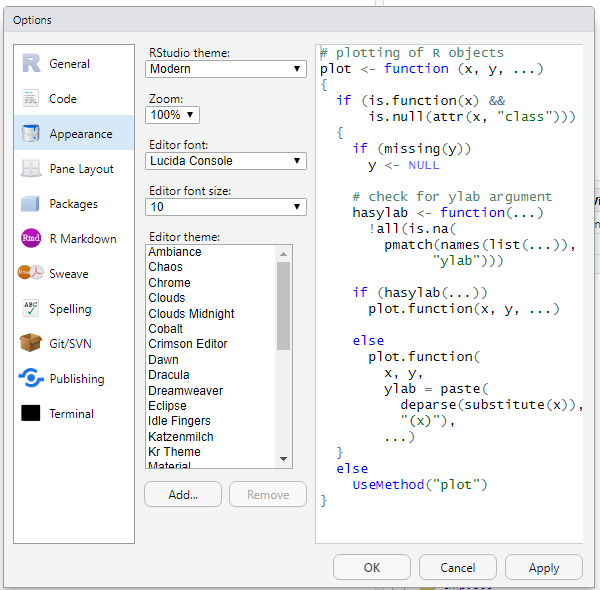This screenshot has width=600, height=590.
Task: Click the R Markdown Rmd icon
Action: (x=31, y=239)
